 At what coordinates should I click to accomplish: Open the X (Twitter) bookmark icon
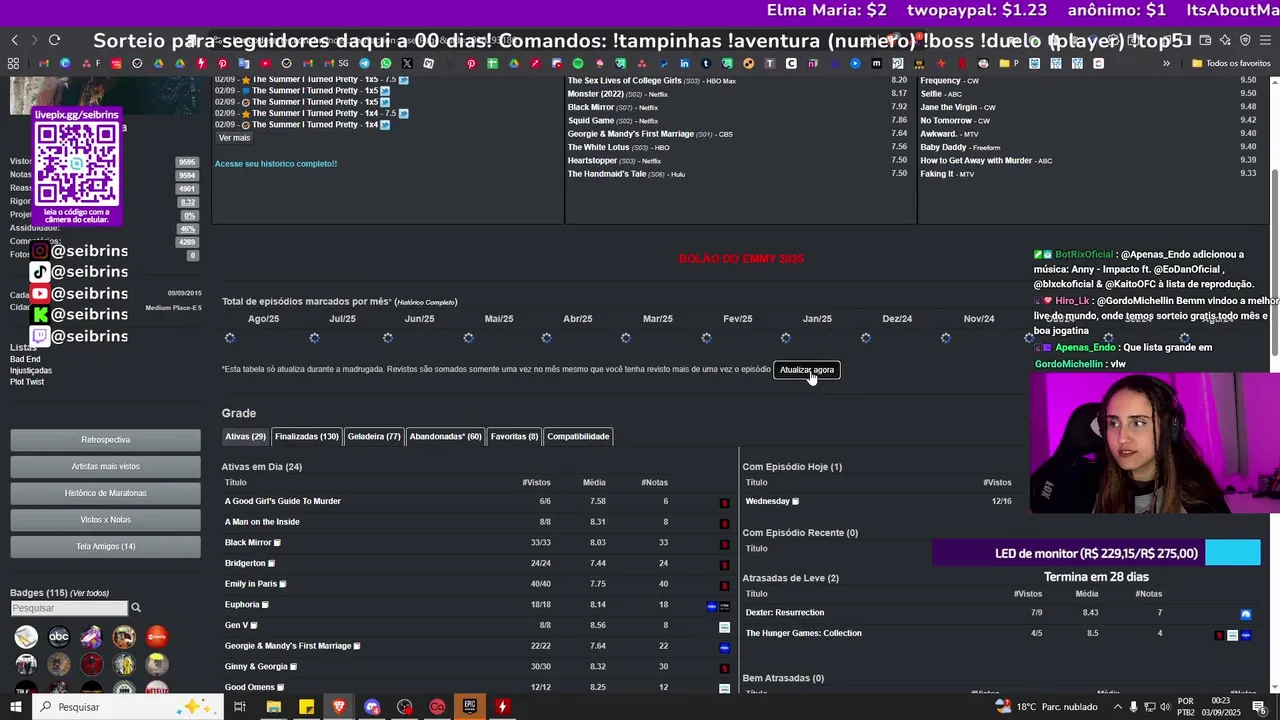click(407, 63)
